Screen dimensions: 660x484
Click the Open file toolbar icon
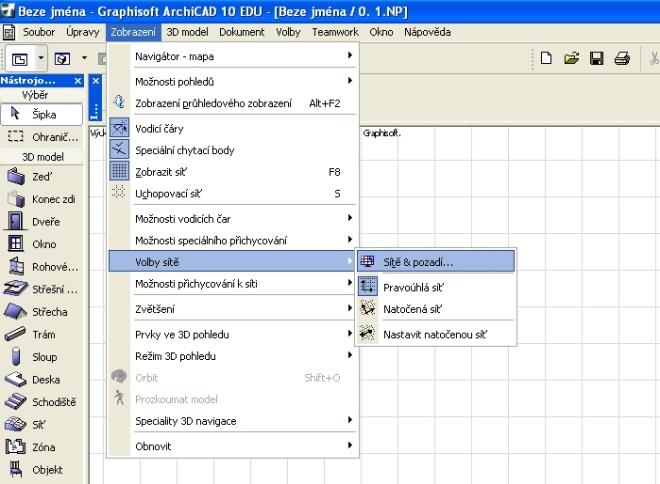click(x=571, y=58)
